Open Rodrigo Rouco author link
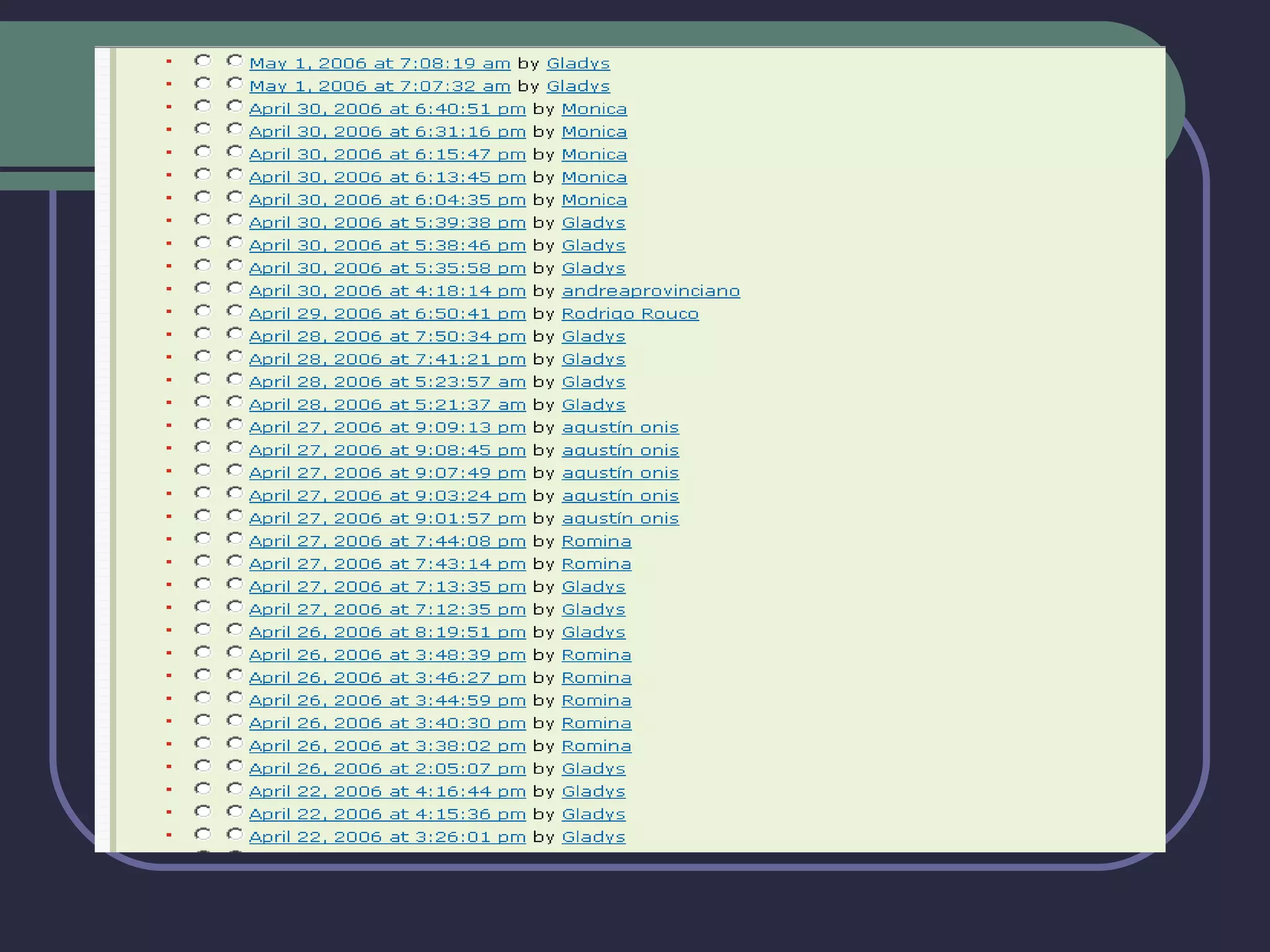The width and height of the screenshot is (1270, 952). point(630,314)
